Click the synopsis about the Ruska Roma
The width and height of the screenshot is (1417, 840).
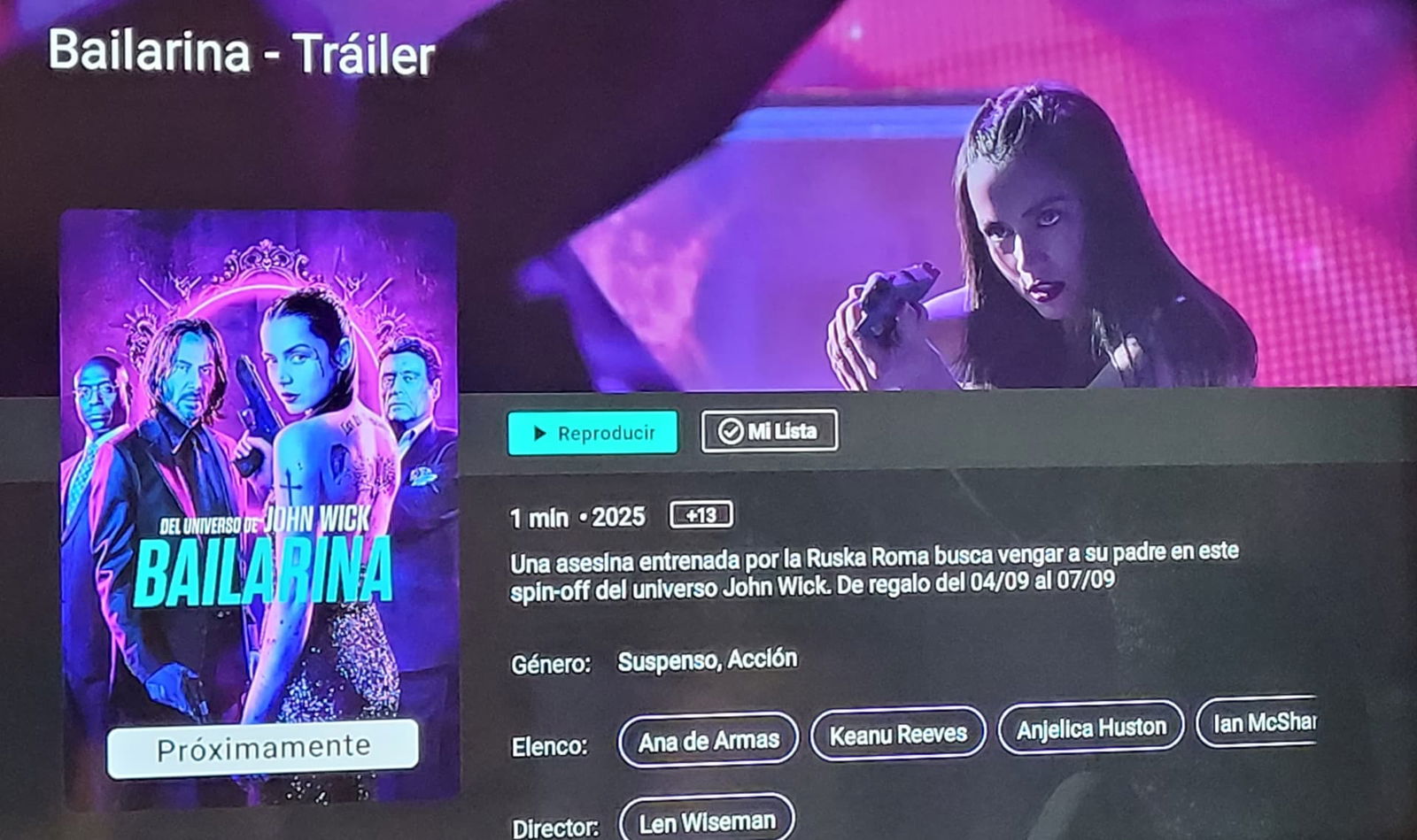(874, 571)
